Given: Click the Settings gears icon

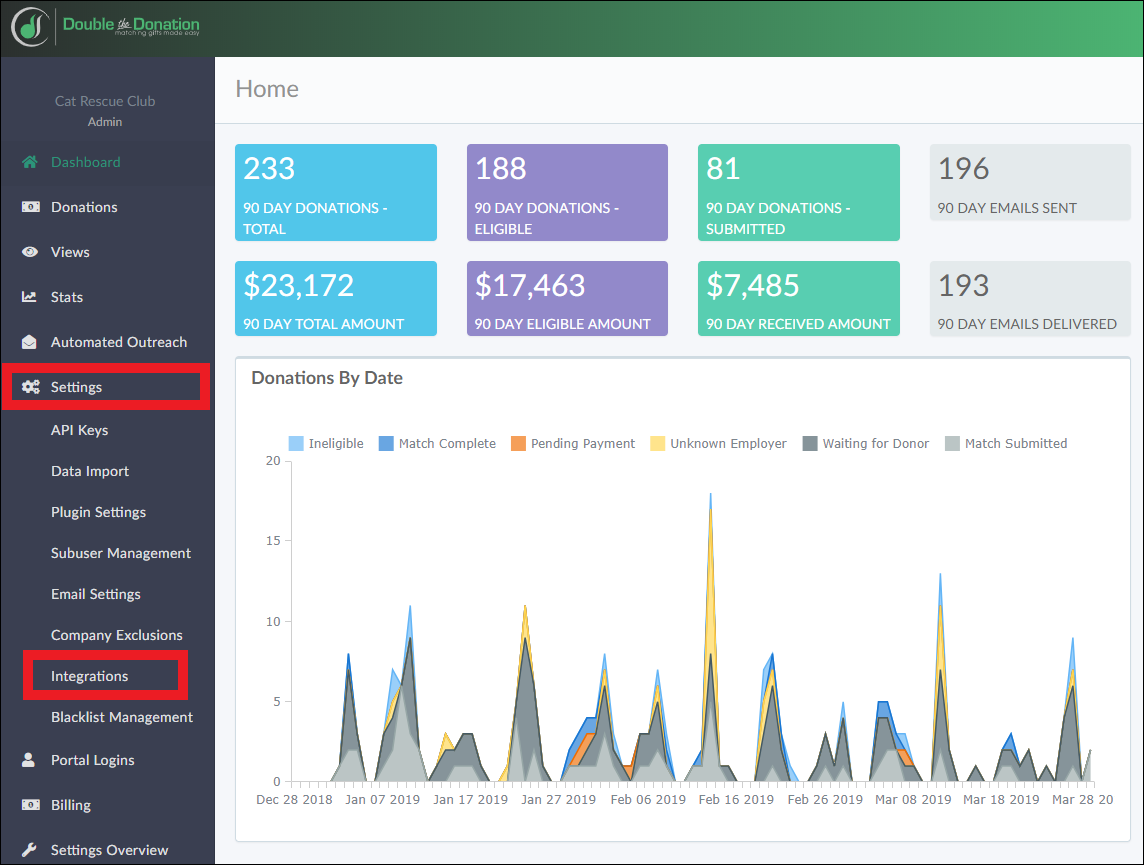Looking at the screenshot, I should [x=31, y=387].
